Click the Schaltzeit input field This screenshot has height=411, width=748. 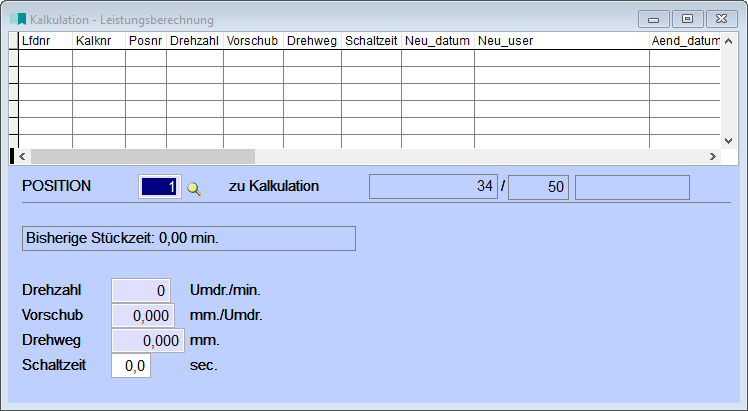pos(131,366)
